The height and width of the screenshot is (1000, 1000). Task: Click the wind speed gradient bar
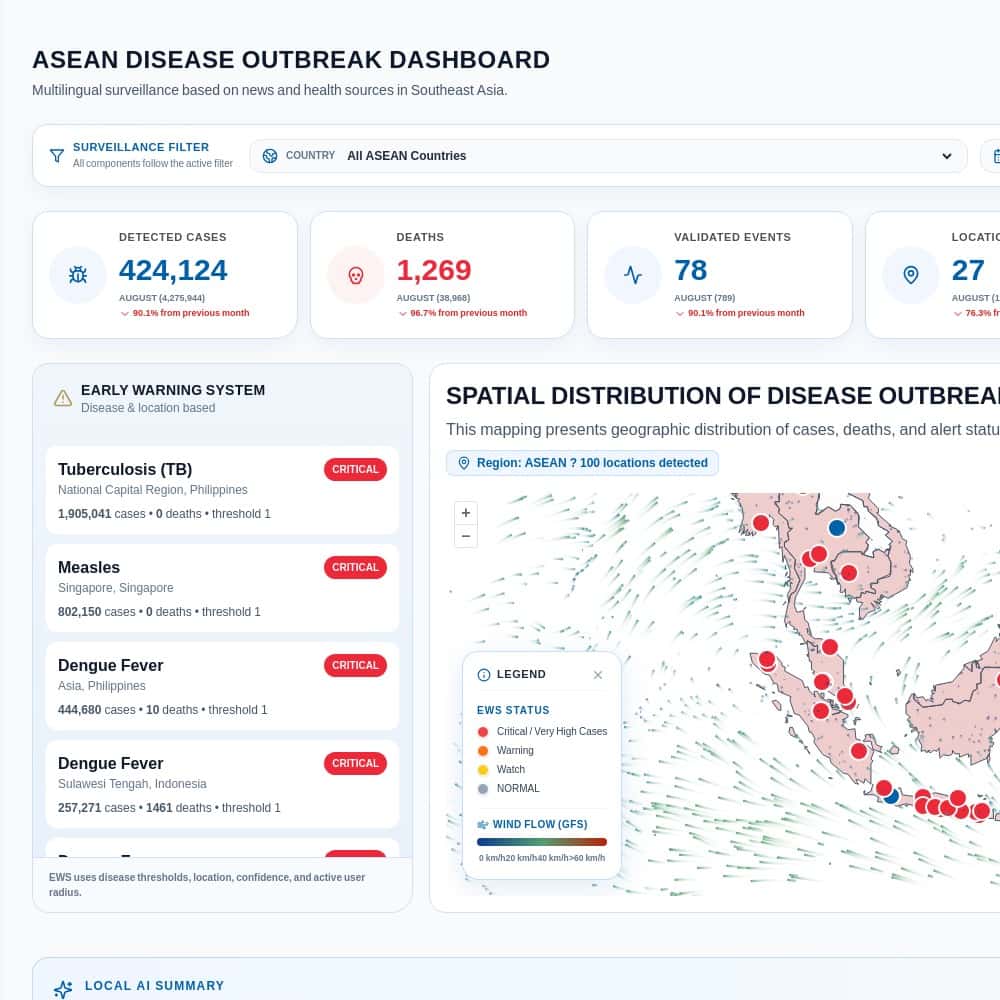point(541,842)
